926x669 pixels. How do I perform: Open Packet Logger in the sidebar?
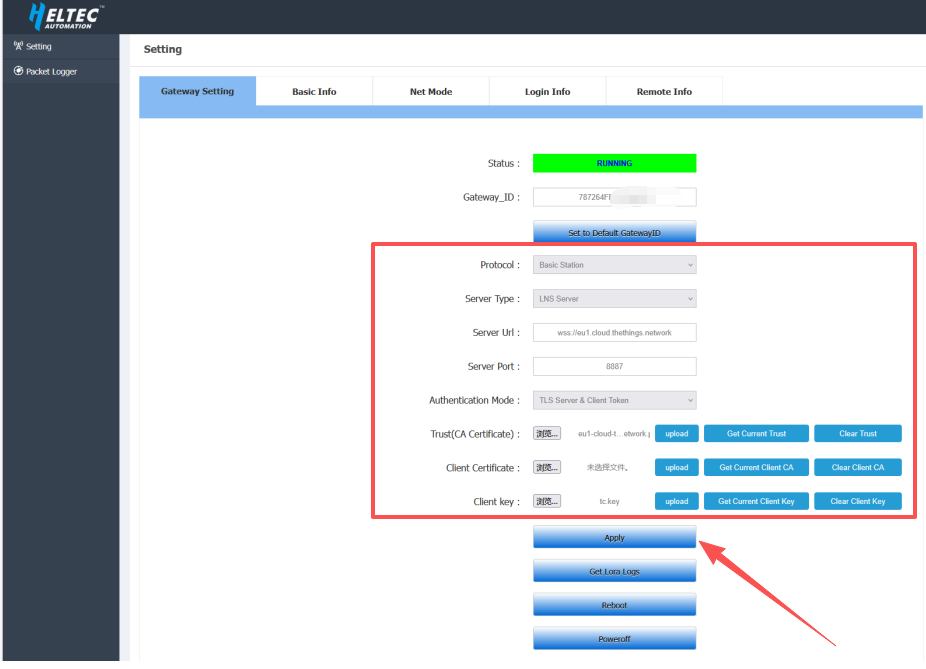(x=51, y=72)
